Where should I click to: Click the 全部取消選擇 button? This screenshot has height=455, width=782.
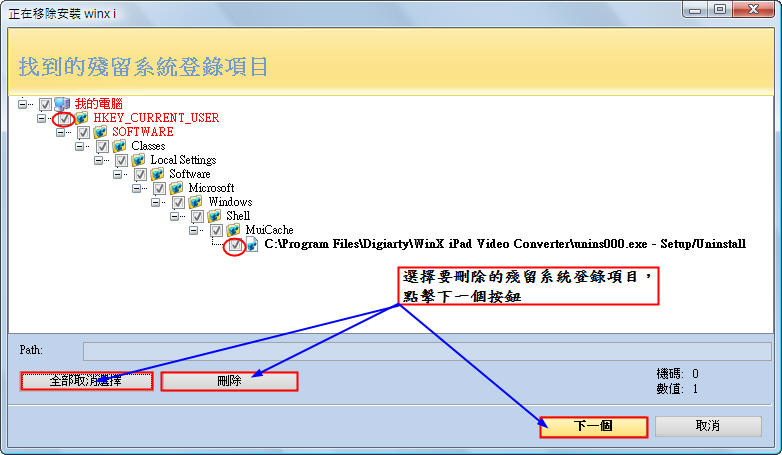[86, 381]
